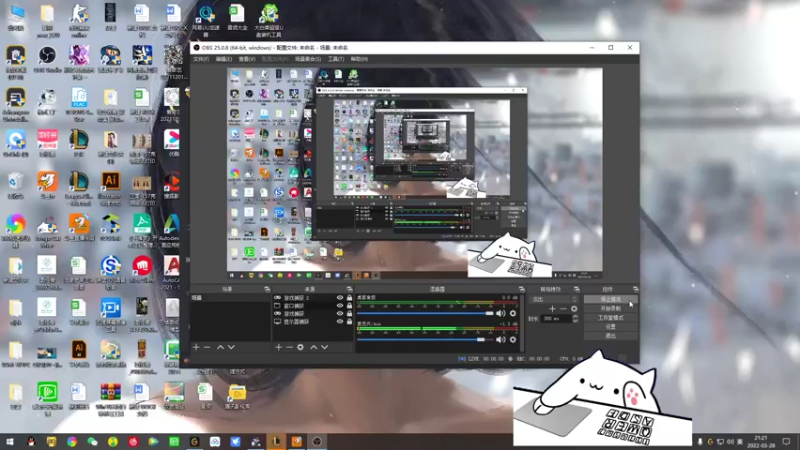The width and height of the screenshot is (800, 450).
Task: Open the 文件(F) menu
Action: (201, 59)
